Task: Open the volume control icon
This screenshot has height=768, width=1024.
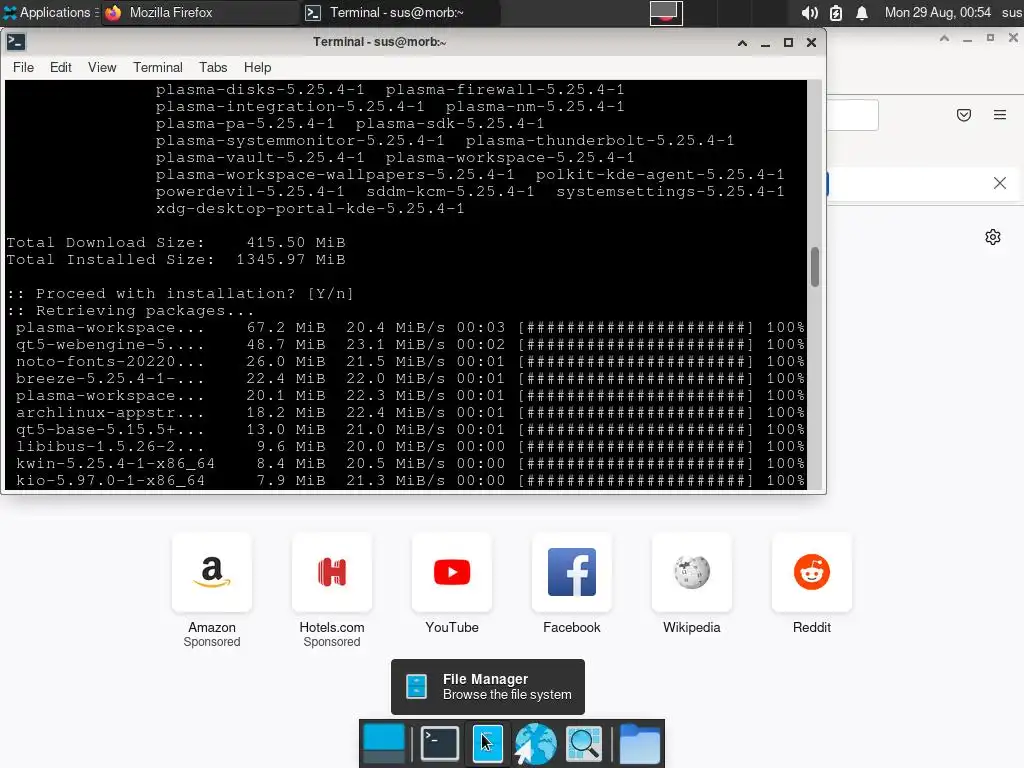Action: tap(809, 12)
